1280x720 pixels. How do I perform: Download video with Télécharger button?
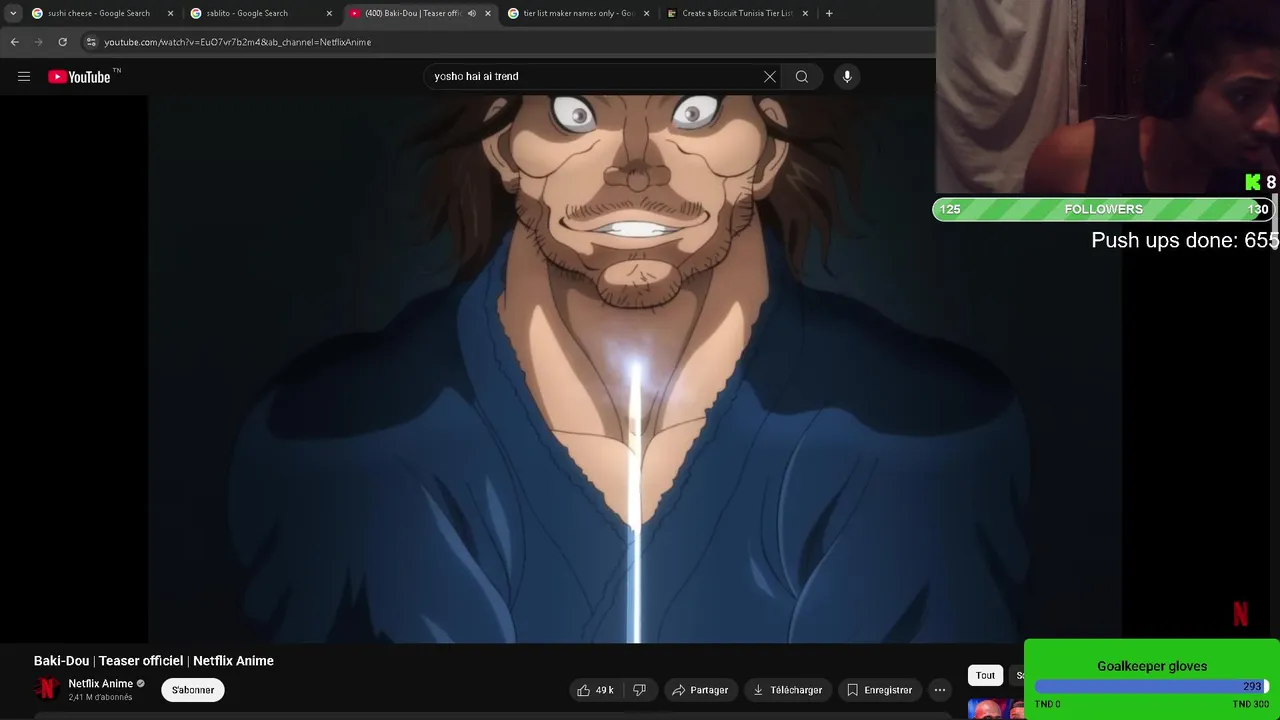click(x=788, y=690)
